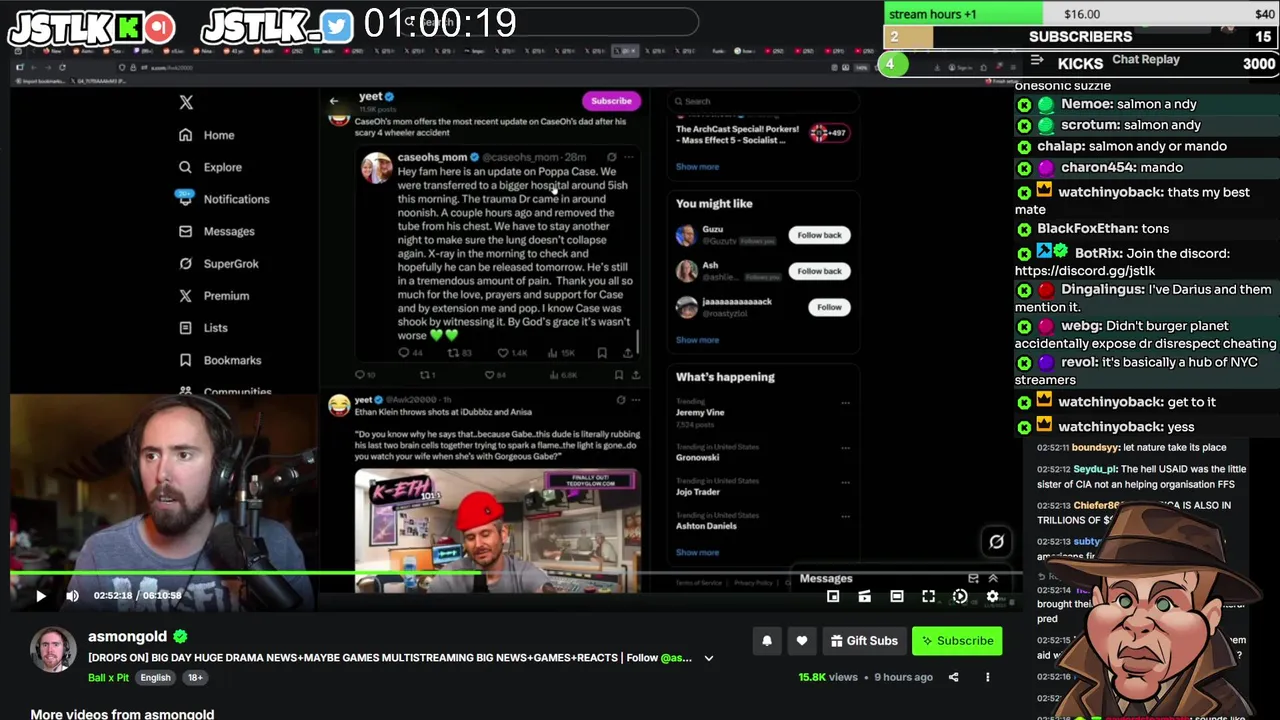1280x720 pixels.
Task: Click the X logo in streamed page
Action: coord(186,102)
